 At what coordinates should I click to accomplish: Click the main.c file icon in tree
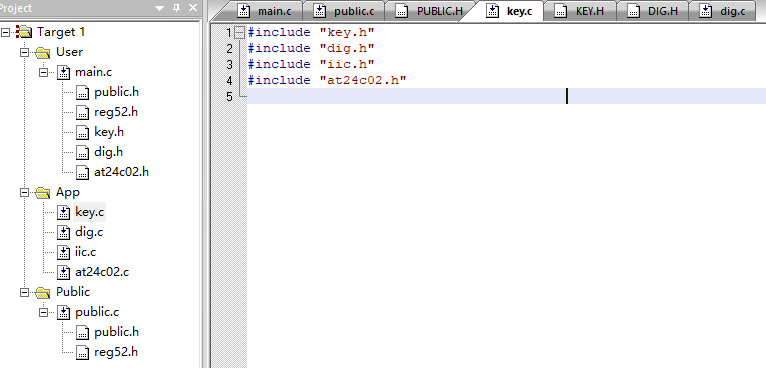coord(64,72)
